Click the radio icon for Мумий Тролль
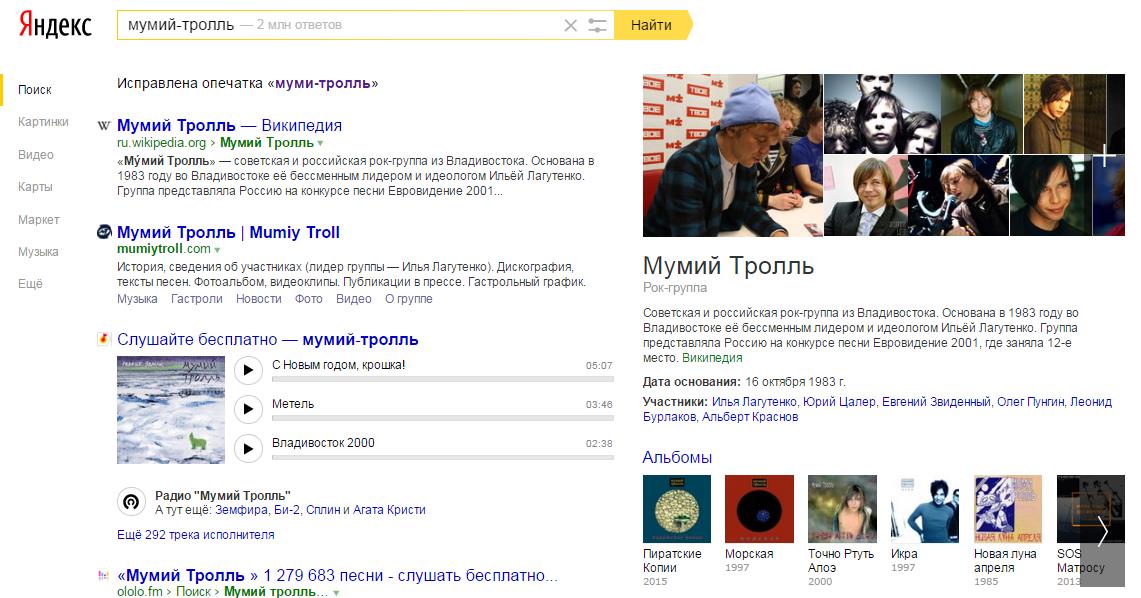This screenshot has width=1141, height=598. (x=131, y=501)
